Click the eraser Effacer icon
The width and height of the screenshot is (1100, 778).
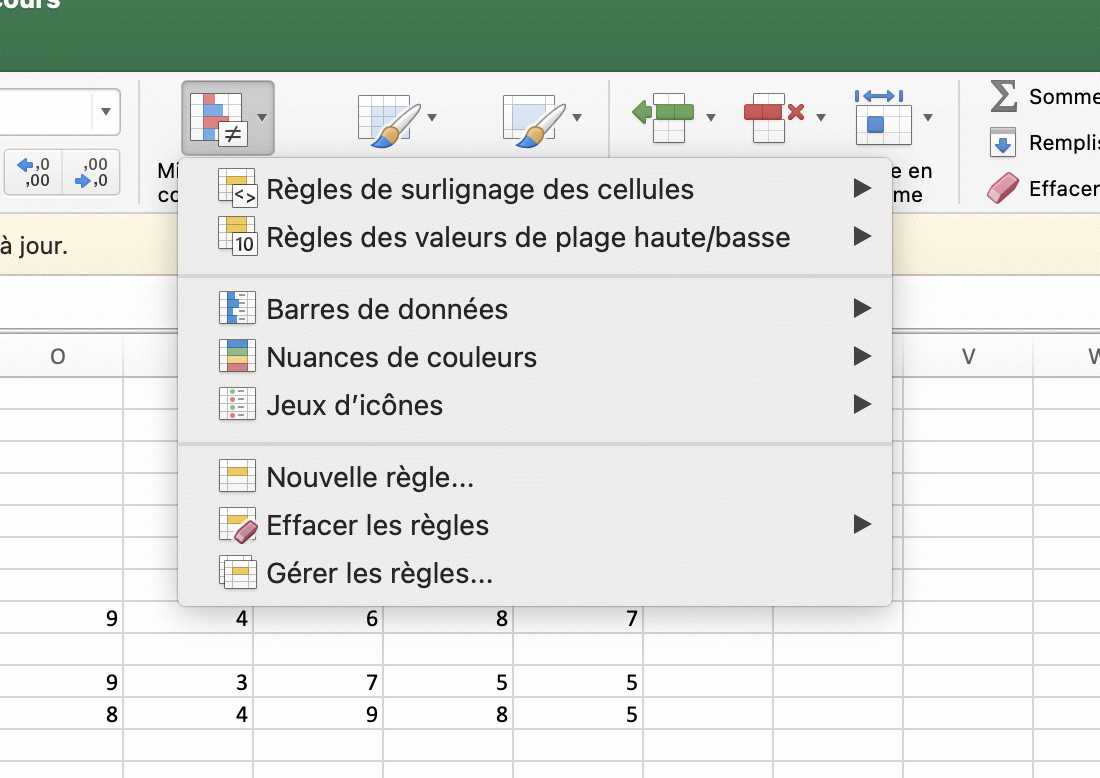(1002, 188)
